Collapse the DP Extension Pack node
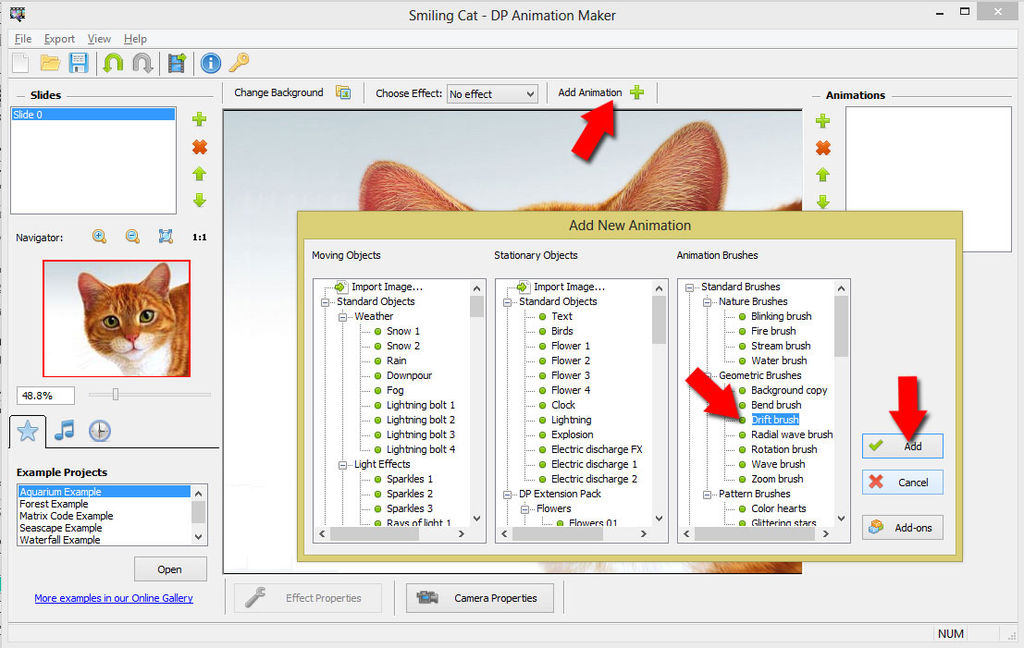Image resolution: width=1024 pixels, height=648 pixels. click(507, 495)
